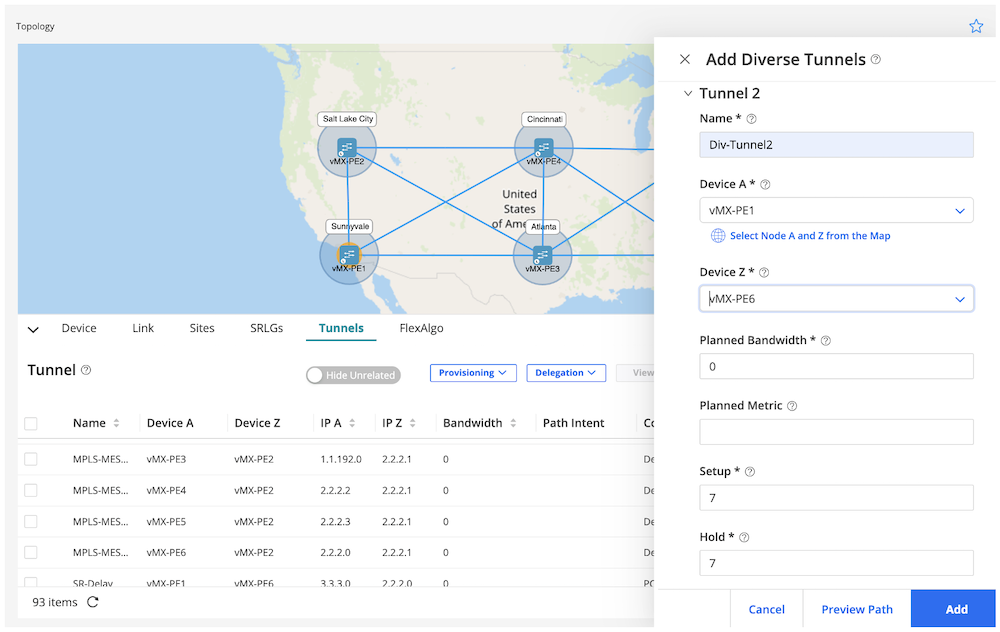1000x632 pixels.
Task: Open help for Add Diverse Tunnels title
Action: (876, 60)
